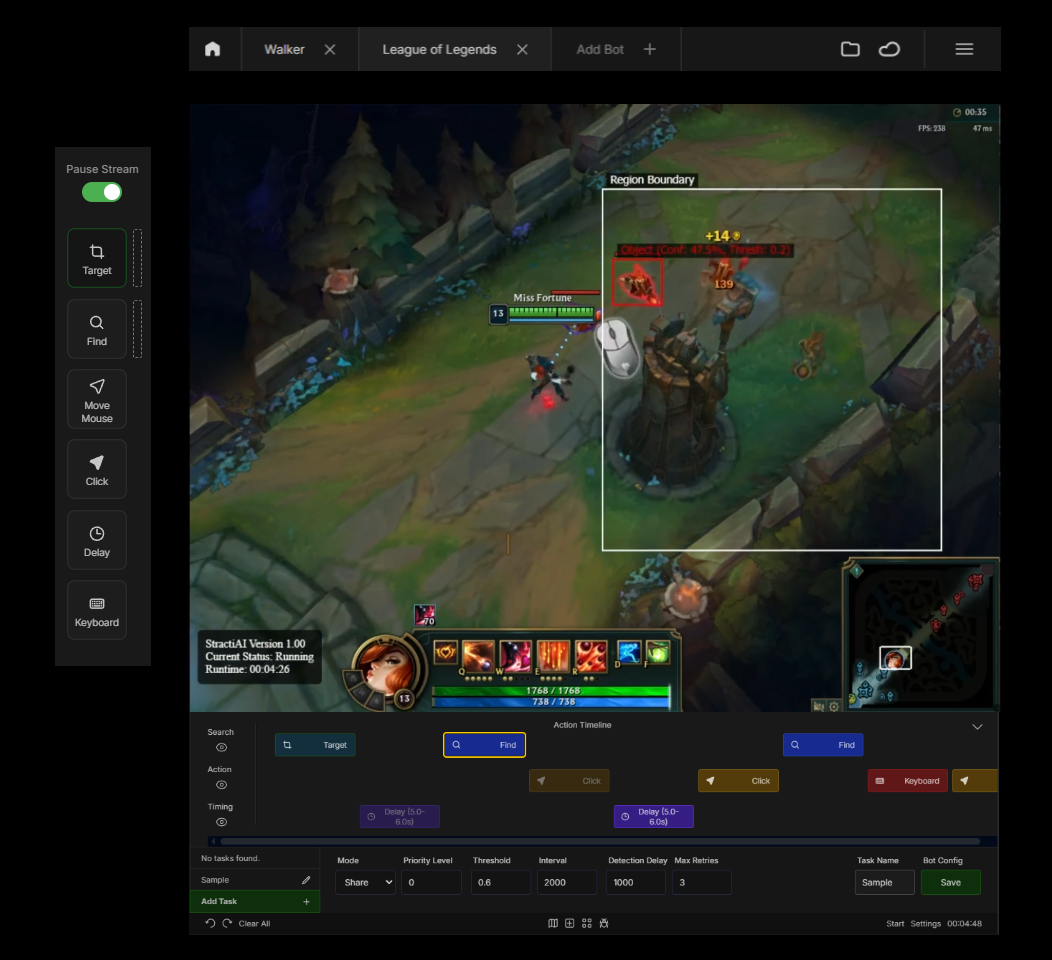This screenshot has height=960, width=1052.
Task: Click the Detection Delay field
Action: pos(636,882)
